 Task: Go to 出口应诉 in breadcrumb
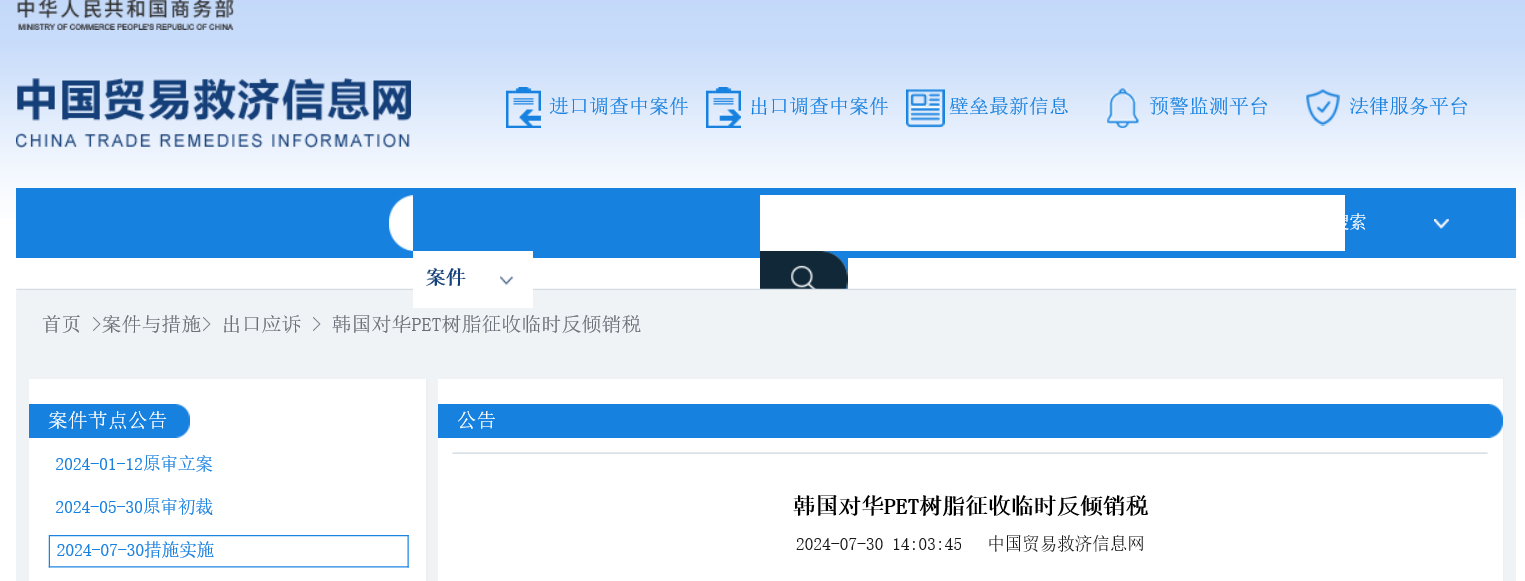tap(262, 324)
